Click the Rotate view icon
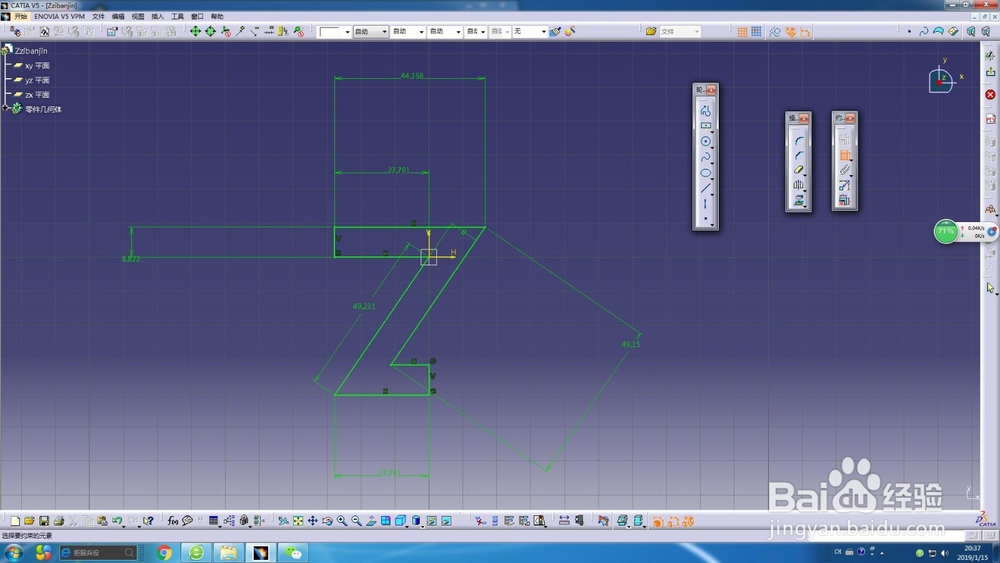 click(x=327, y=521)
